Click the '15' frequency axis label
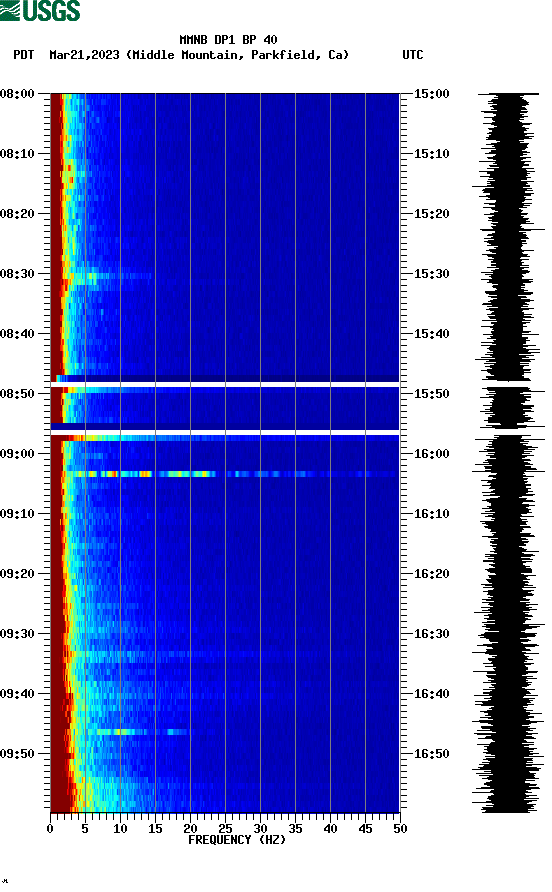The width and height of the screenshot is (552, 892). [155, 828]
